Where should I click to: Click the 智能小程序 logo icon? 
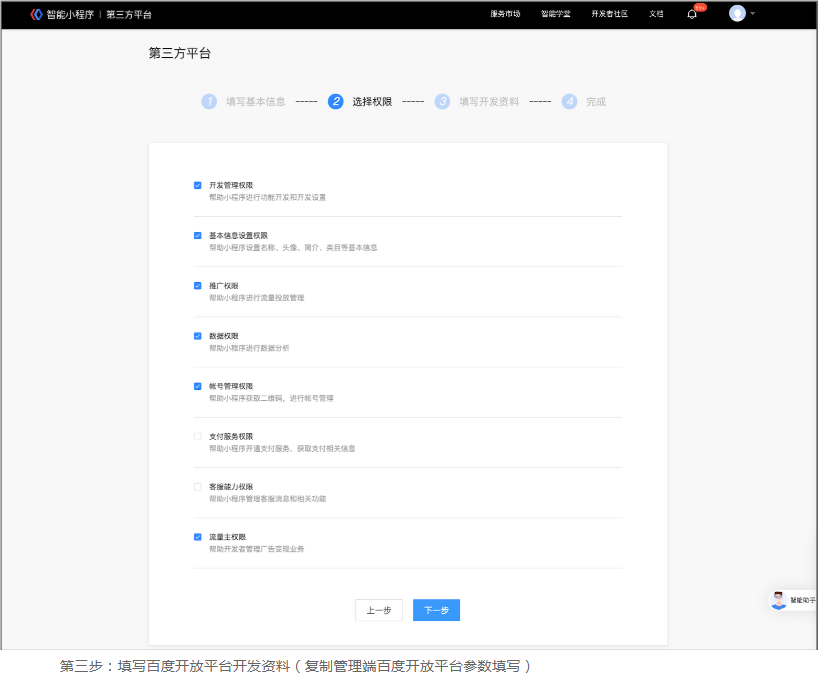pyautogui.click(x=37, y=14)
